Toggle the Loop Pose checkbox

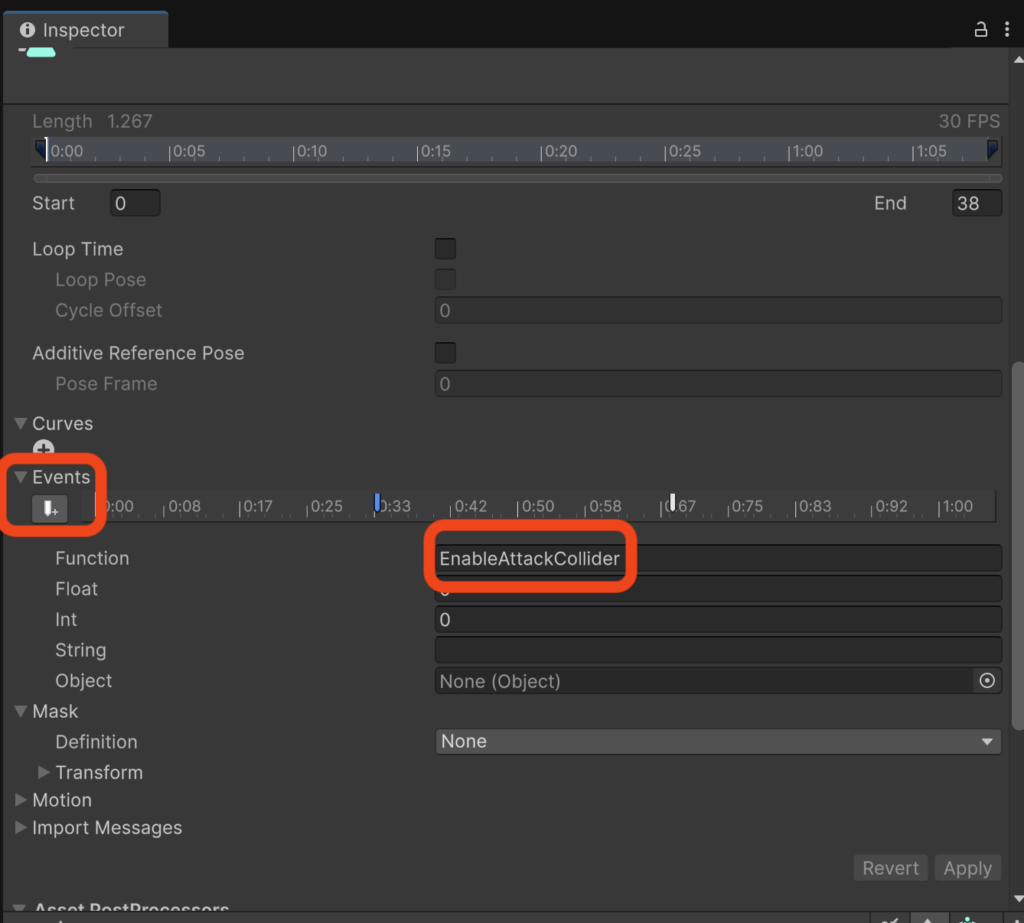[x=445, y=280]
